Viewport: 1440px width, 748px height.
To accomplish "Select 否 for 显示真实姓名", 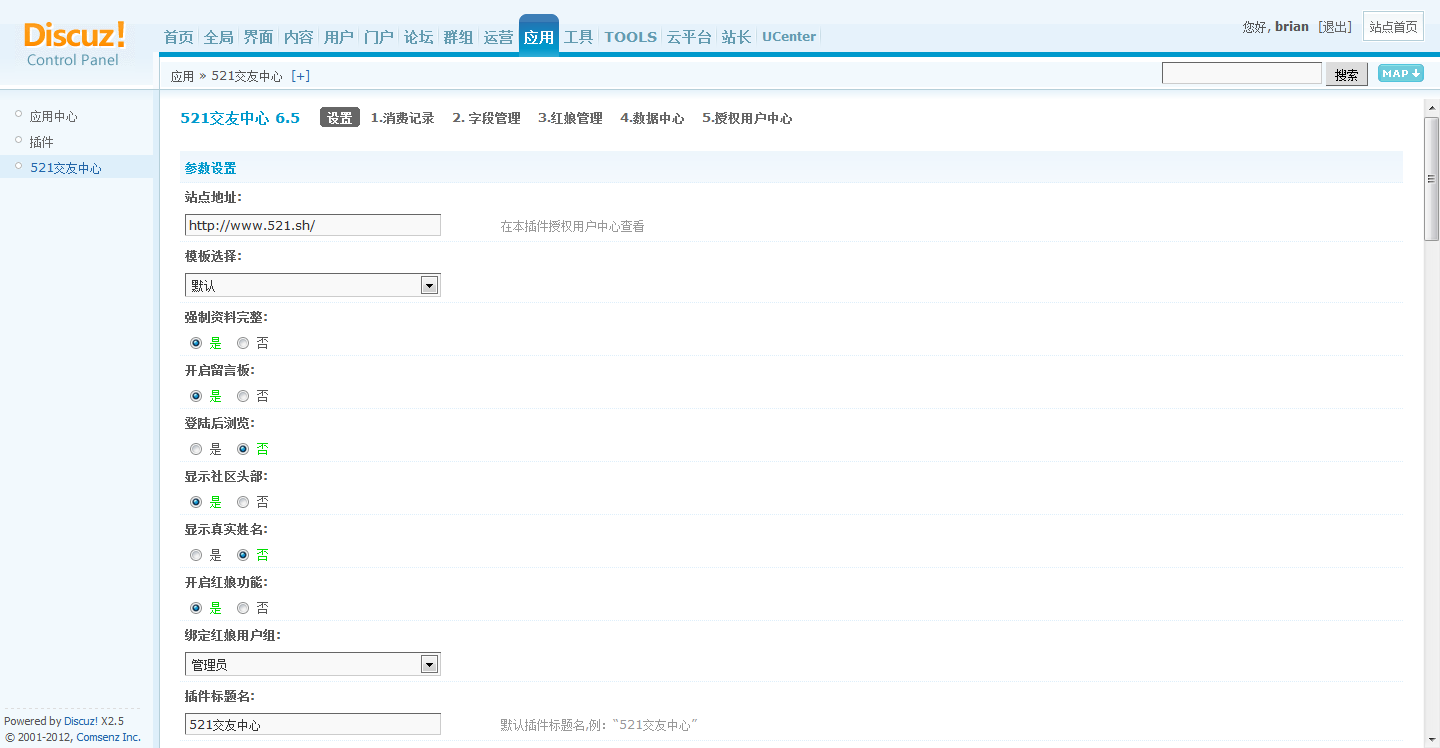I will click(x=243, y=555).
